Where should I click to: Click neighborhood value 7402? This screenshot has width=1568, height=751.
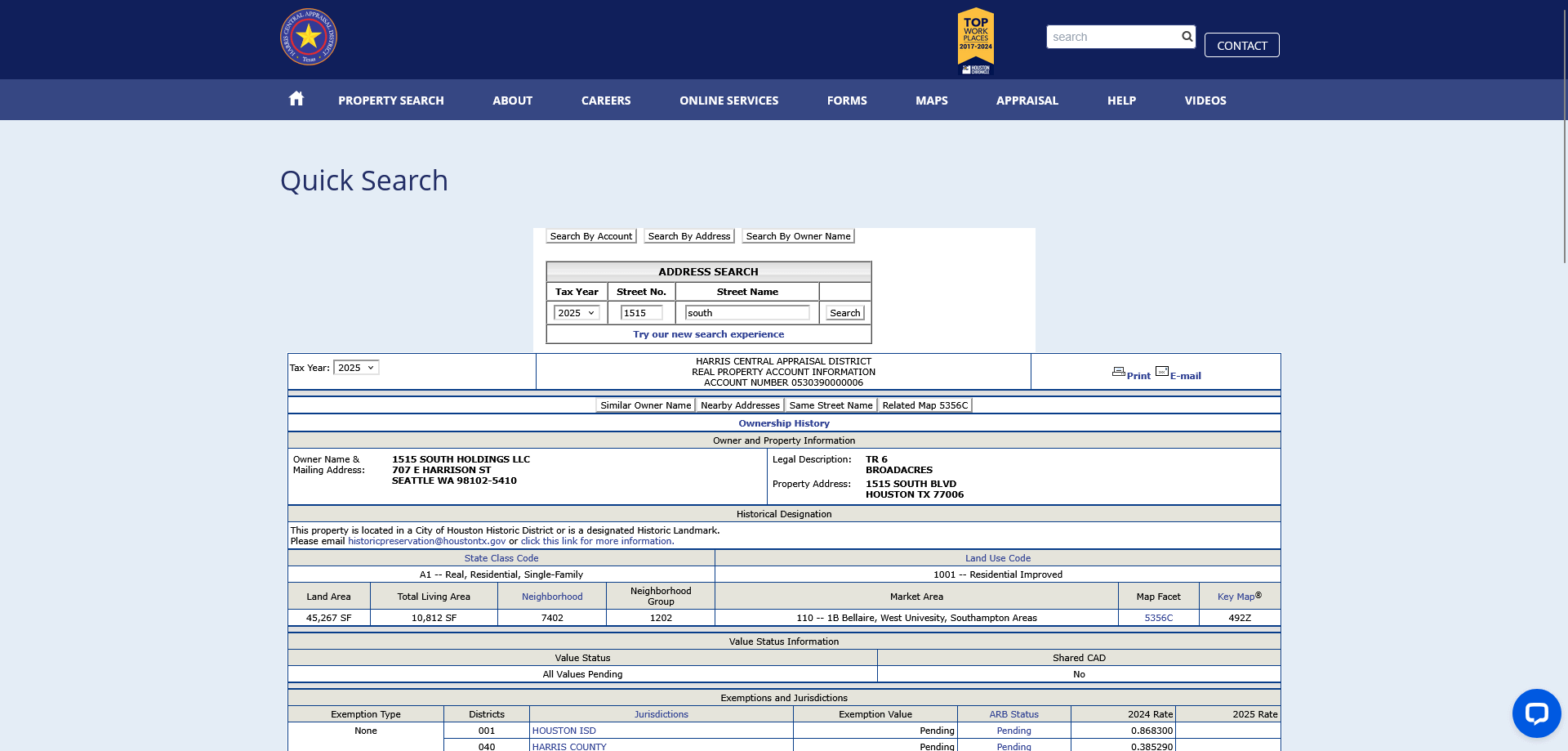pos(552,618)
